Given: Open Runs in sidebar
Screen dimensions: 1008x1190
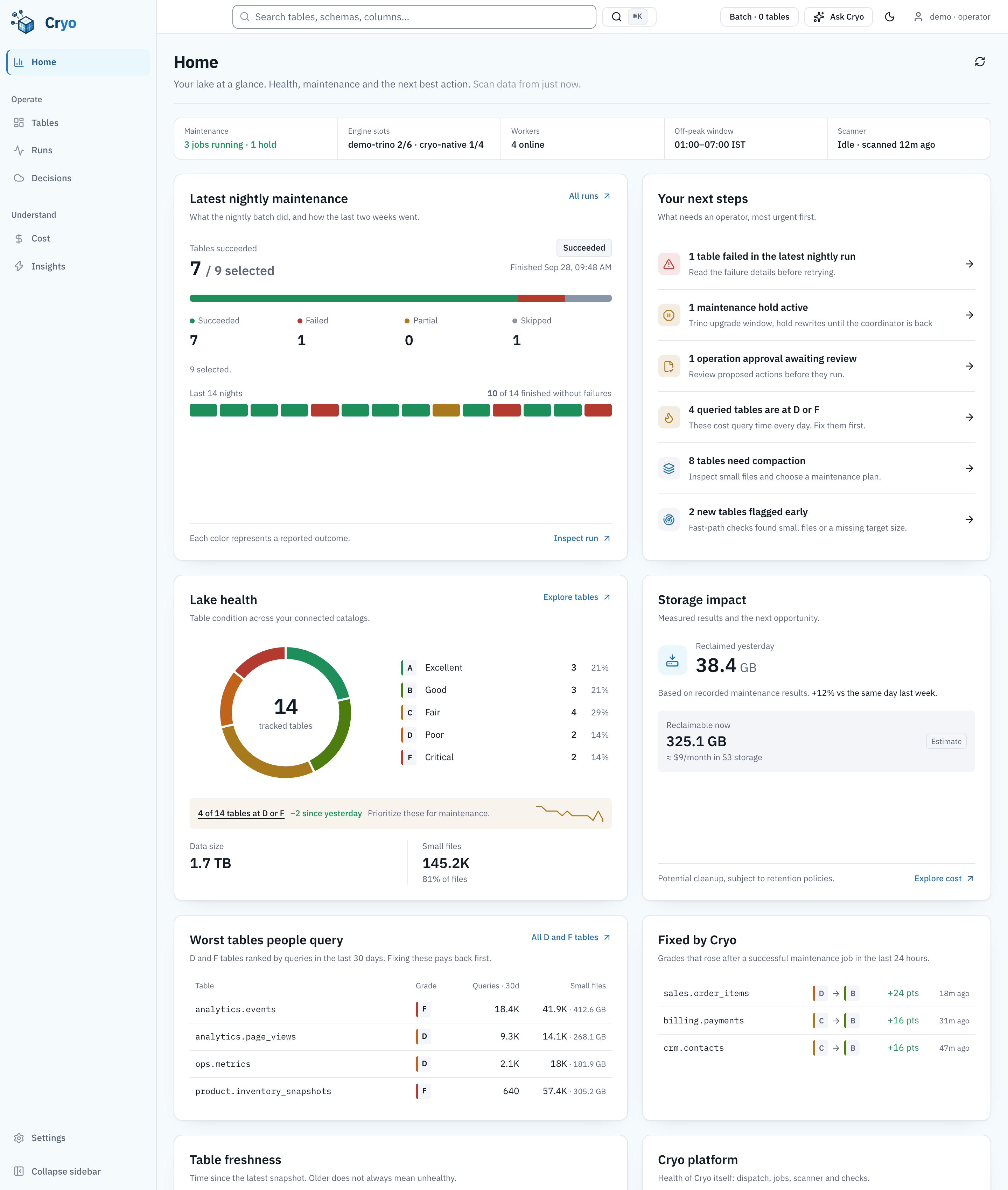Looking at the screenshot, I should click(78, 150).
